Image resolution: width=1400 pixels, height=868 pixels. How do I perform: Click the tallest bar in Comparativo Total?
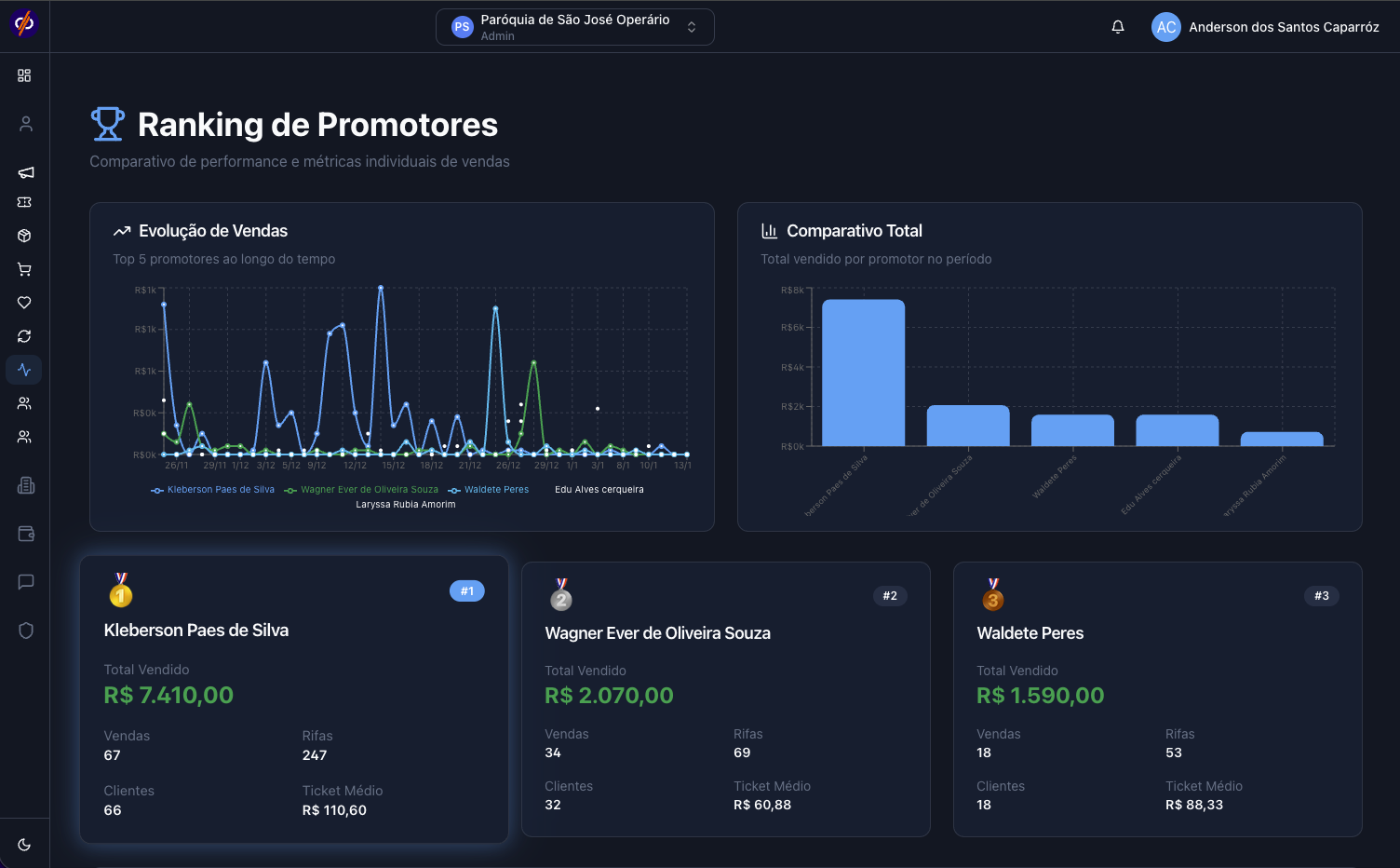(x=863, y=373)
